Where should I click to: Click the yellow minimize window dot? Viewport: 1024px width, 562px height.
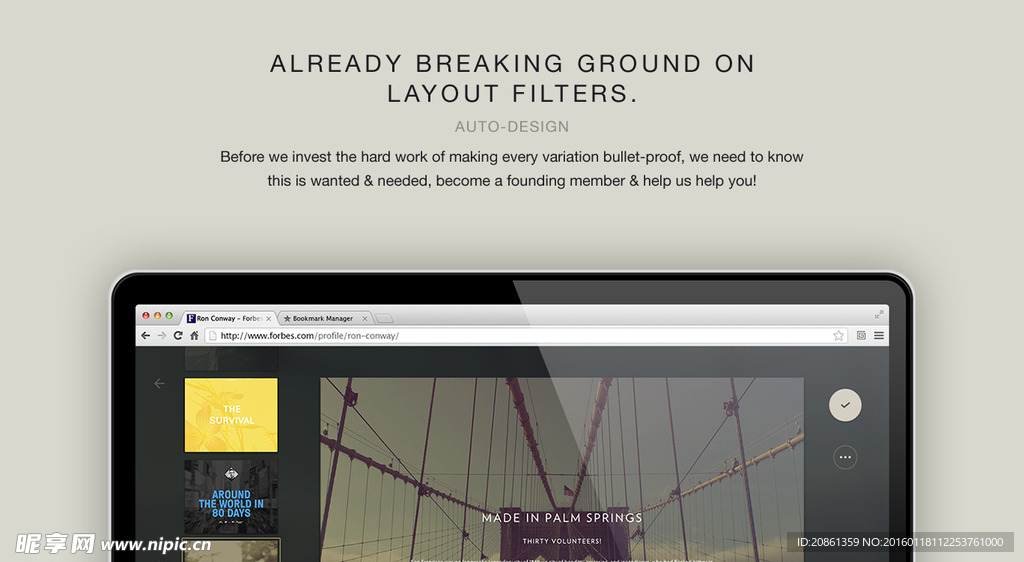(x=157, y=315)
